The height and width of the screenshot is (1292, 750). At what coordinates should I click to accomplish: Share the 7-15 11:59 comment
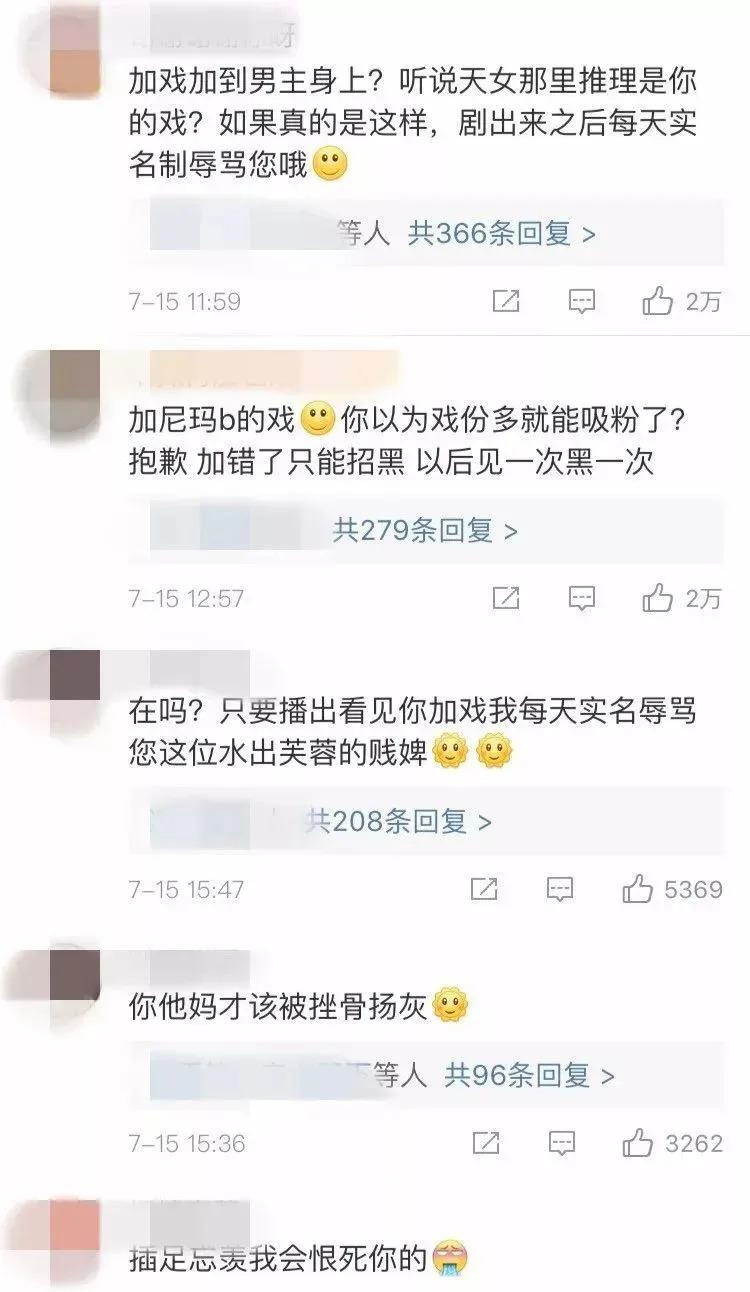(506, 300)
